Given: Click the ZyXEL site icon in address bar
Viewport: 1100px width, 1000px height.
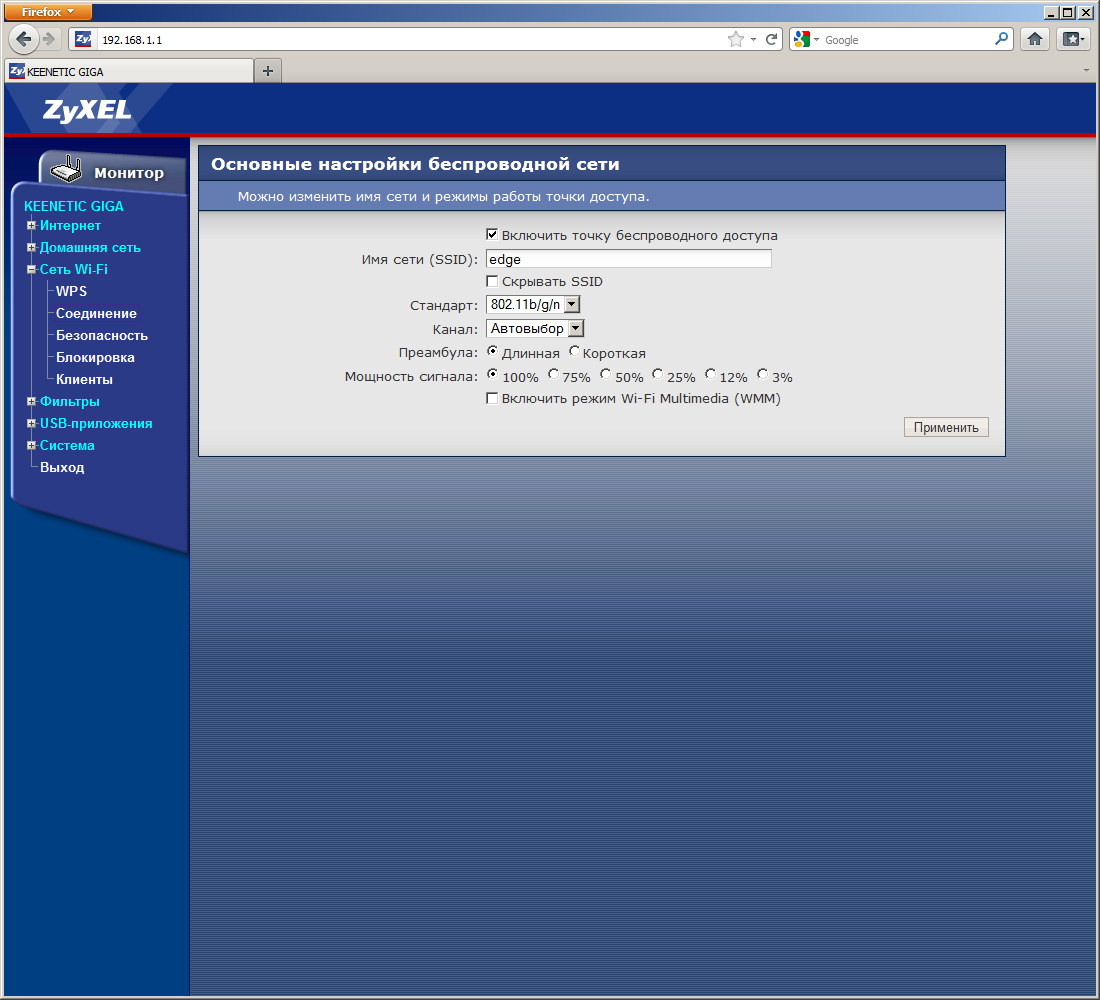Looking at the screenshot, I should pyautogui.click(x=83, y=39).
